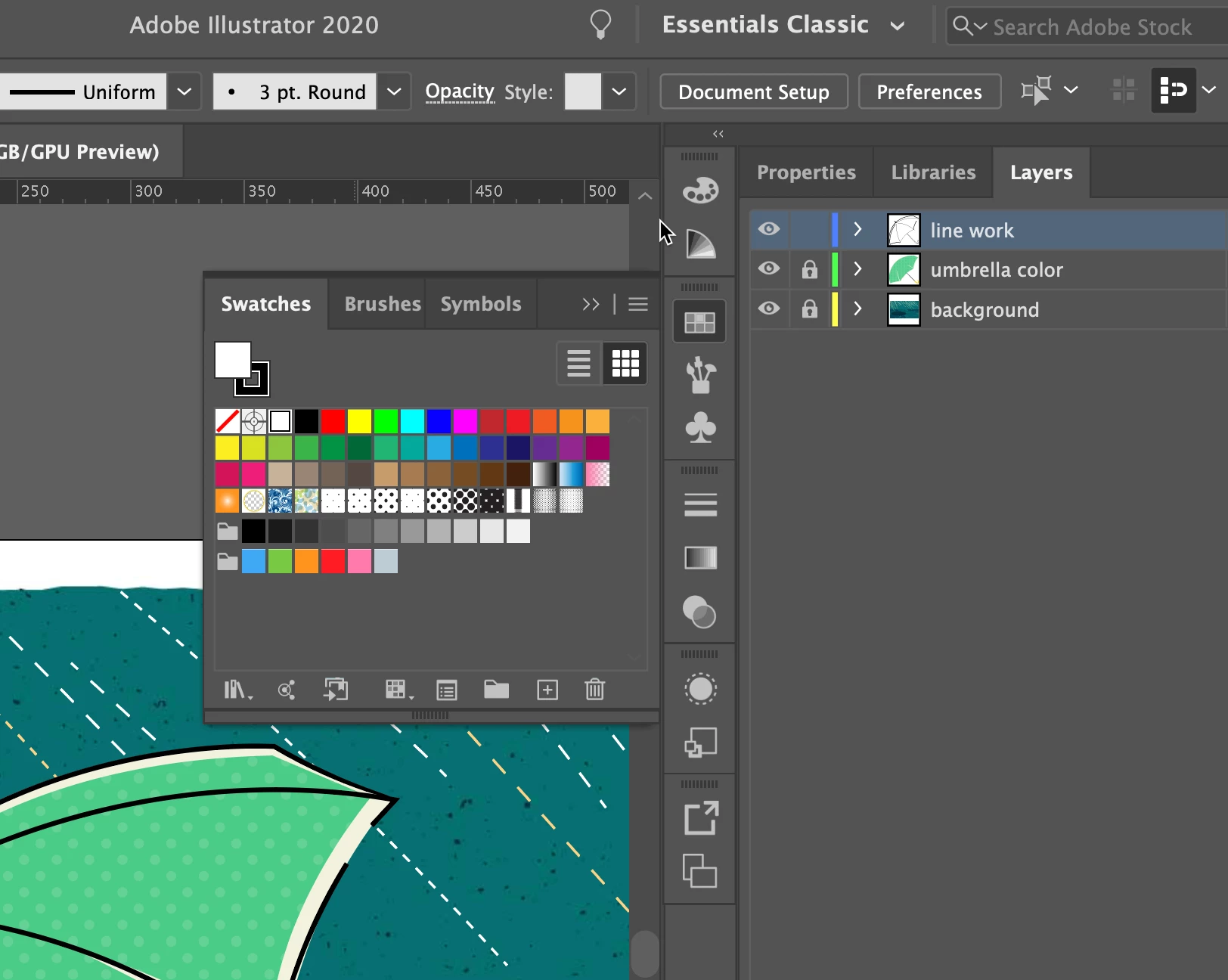The height and width of the screenshot is (980, 1228).
Task: Select the grayscale color group folder
Action: coord(228,531)
